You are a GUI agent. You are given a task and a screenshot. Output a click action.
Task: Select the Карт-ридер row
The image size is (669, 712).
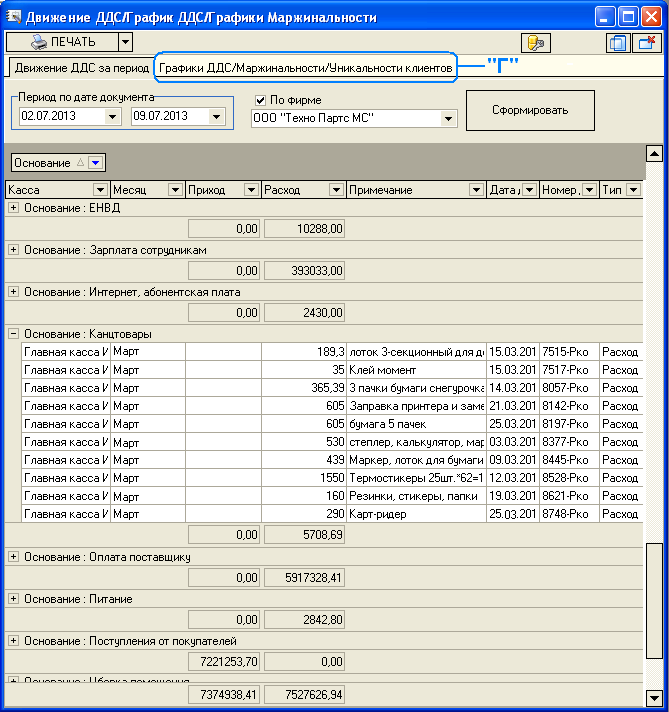[x=332, y=514]
